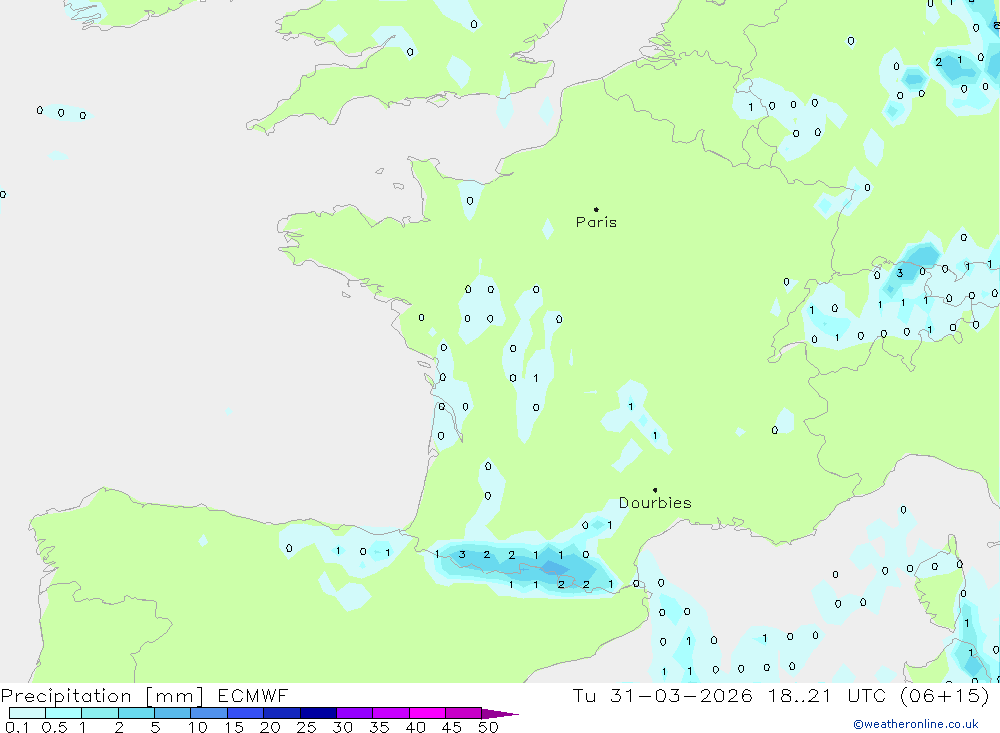This screenshot has width=1000, height=733.
Task: Click the lightest 0.1–0.5 mm legend swatch
Action: coord(27,713)
